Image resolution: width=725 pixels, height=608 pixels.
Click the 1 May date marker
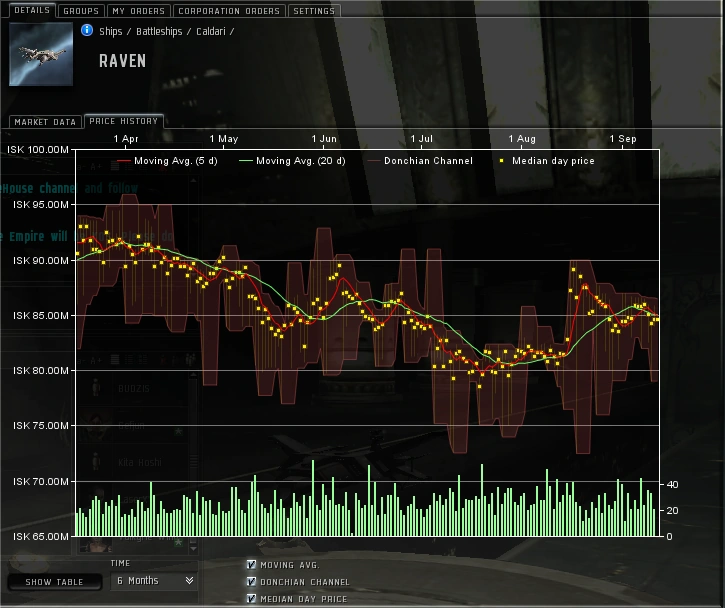point(224,139)
